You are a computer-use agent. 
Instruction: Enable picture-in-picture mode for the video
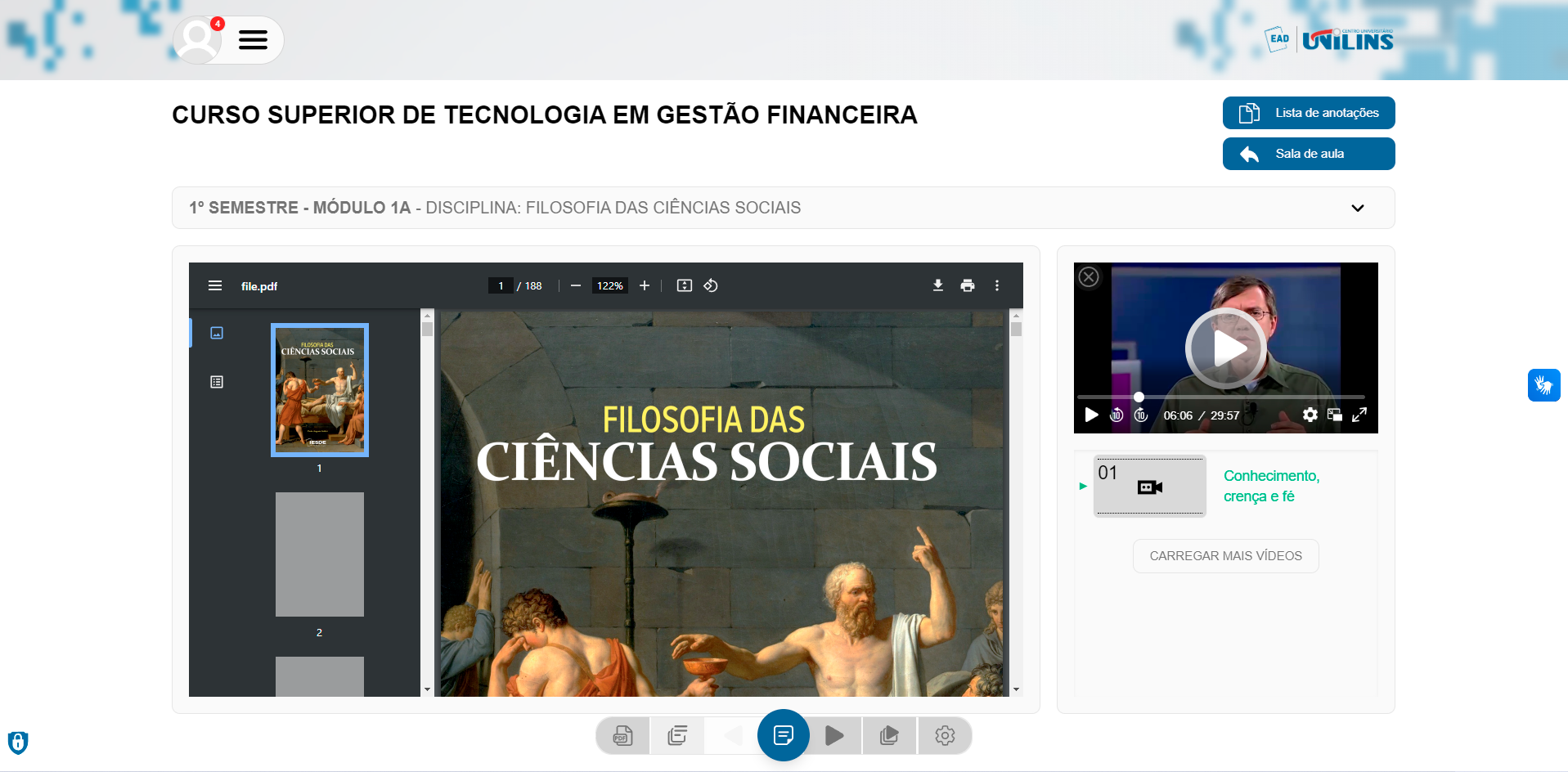click(1335, 415)
